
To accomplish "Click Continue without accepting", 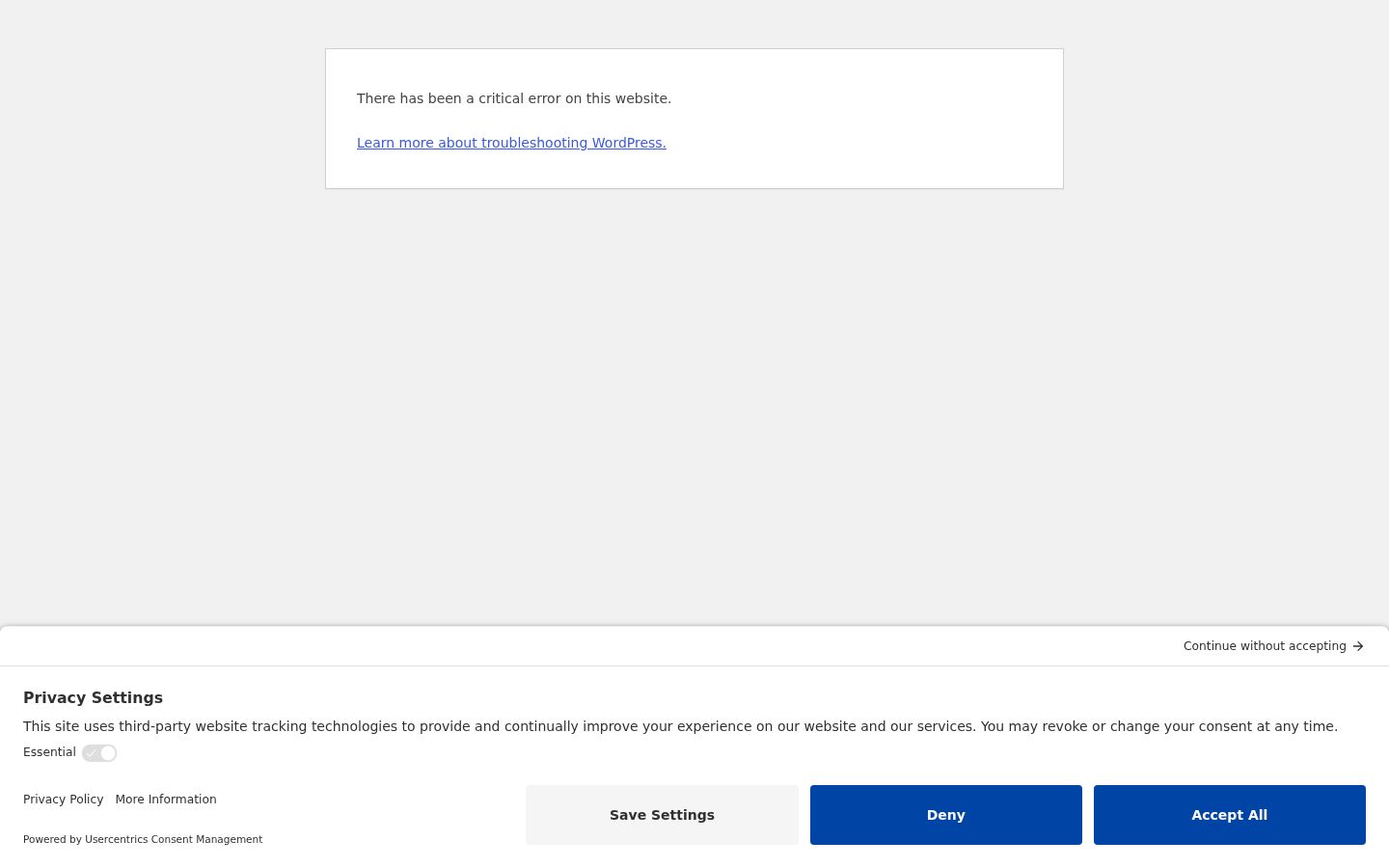I will [x=1273, y=646].
